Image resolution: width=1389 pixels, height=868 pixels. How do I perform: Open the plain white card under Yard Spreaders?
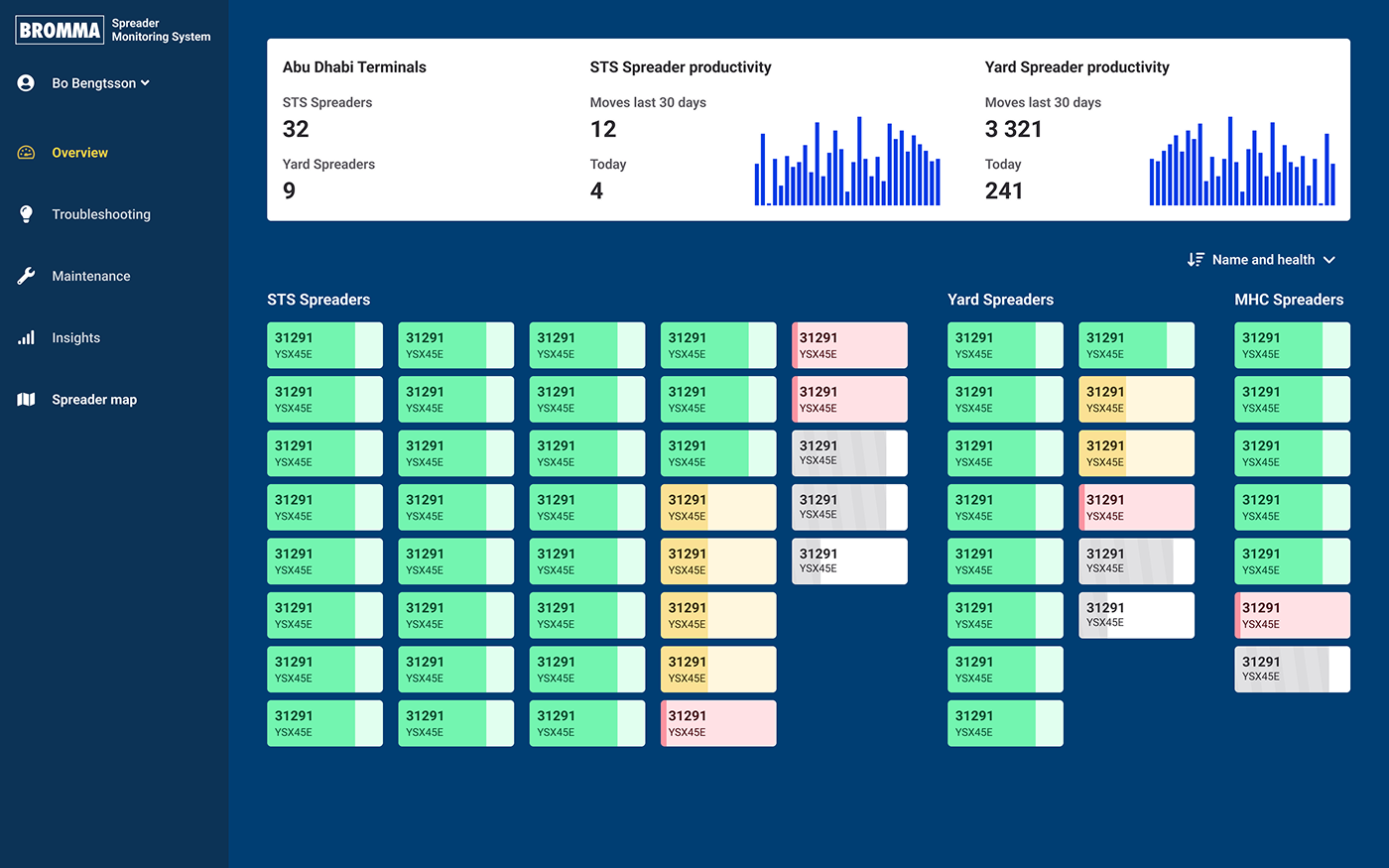1136,615
